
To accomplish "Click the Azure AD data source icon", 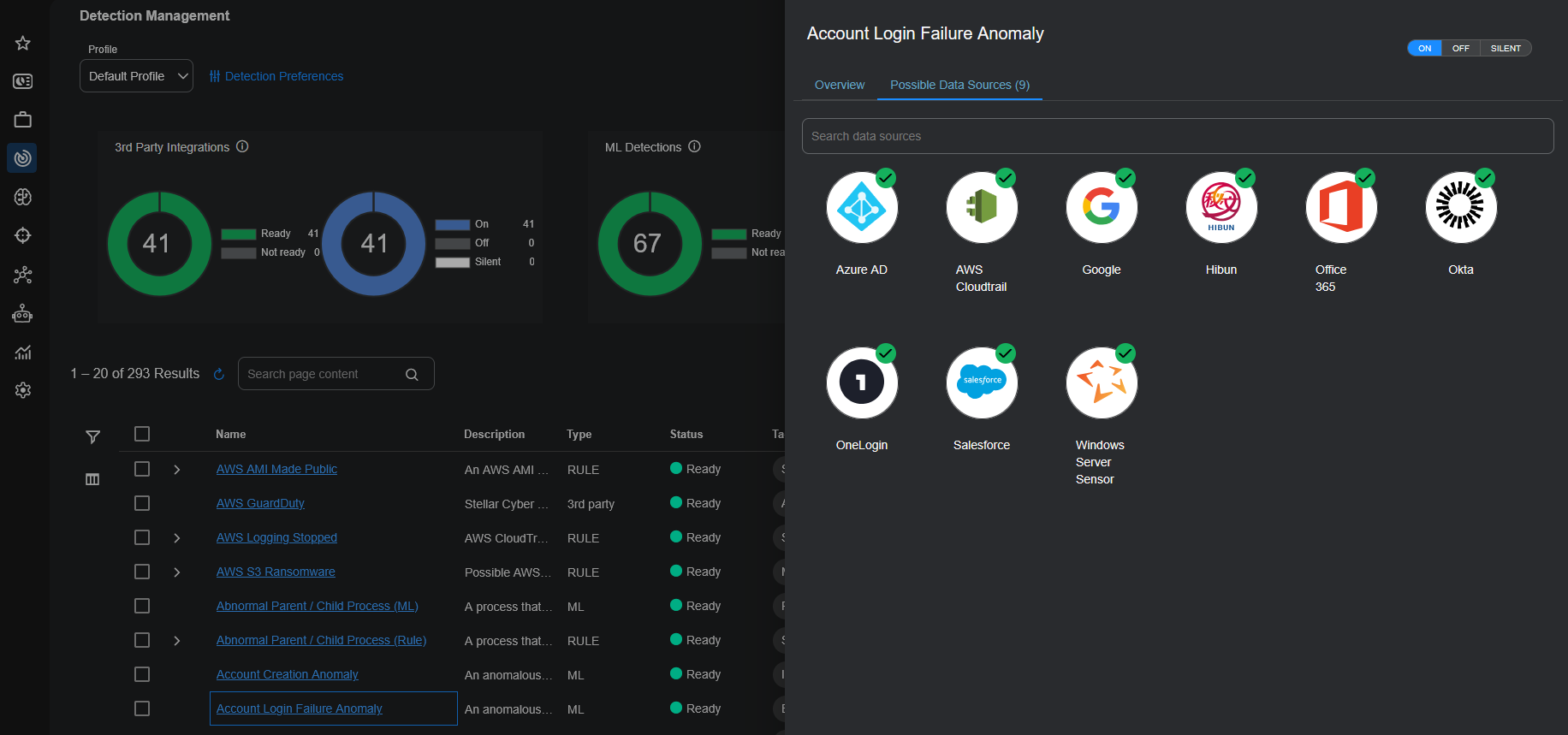I will (861, 208).
